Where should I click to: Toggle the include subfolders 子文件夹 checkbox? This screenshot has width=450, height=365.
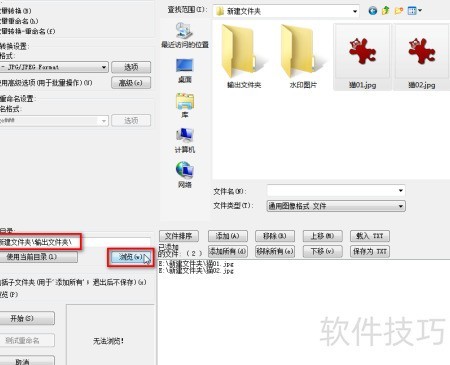[73, 282]
